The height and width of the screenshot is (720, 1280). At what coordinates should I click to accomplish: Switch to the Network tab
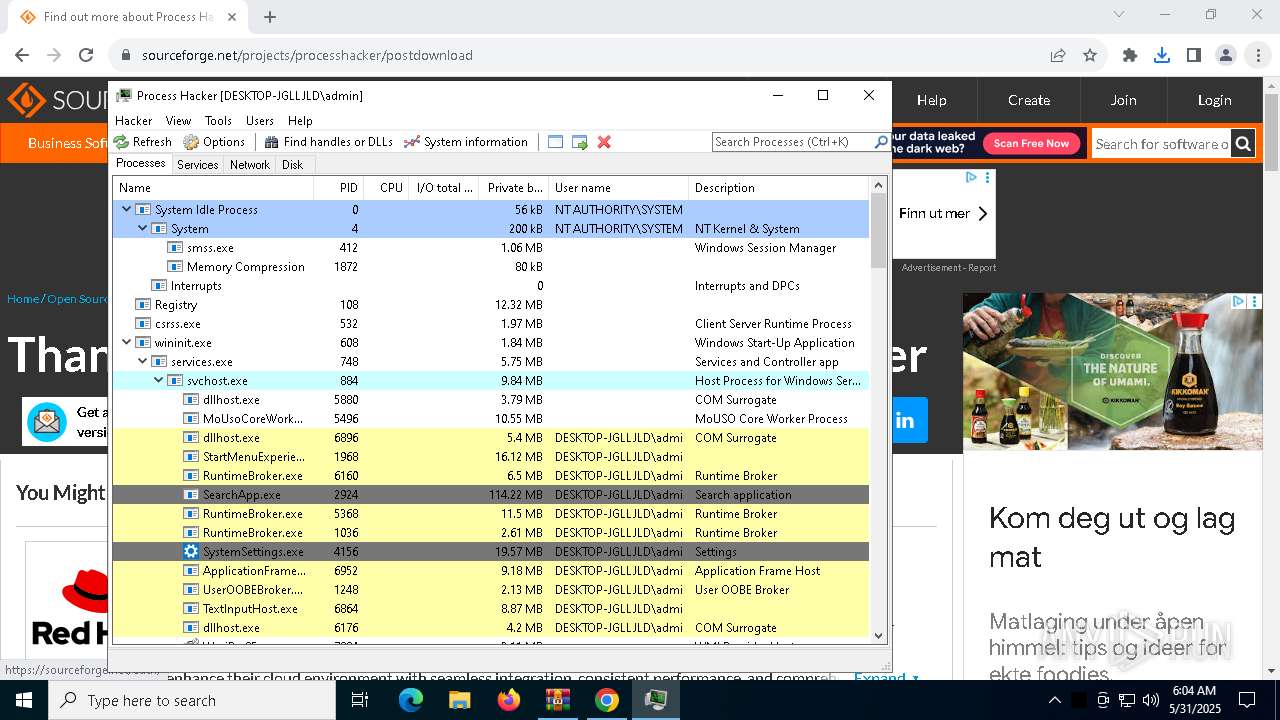tap(249, 165)
